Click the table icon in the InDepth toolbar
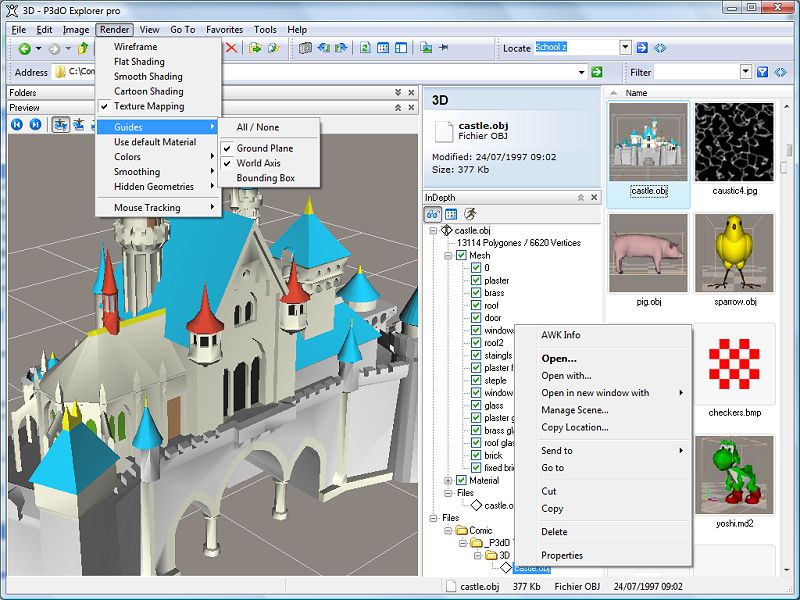The image size is (800, 600). point(451,214)
